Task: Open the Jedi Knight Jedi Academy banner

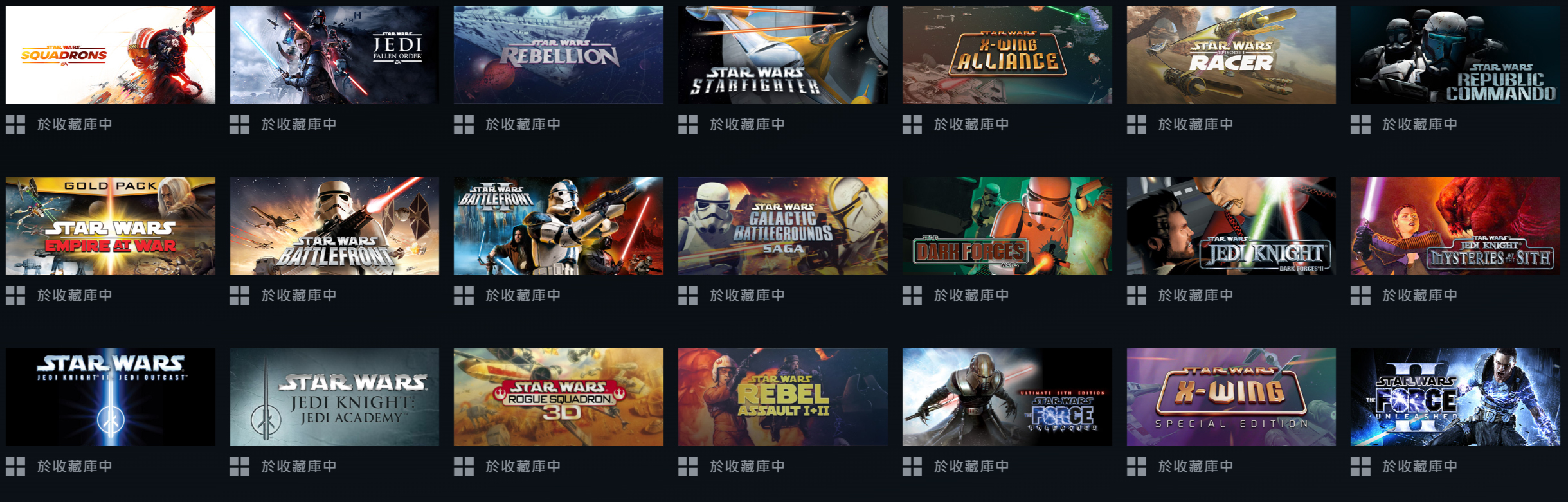Action: click(334, 397)
